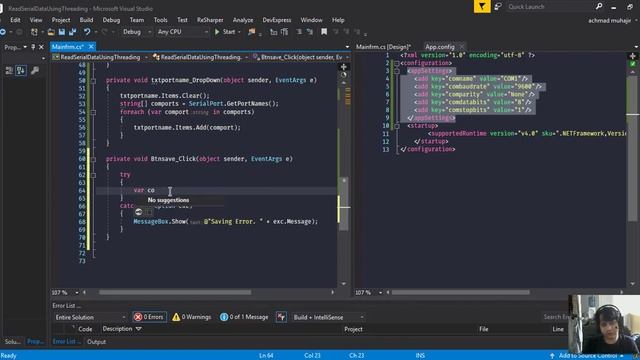The image size is (640, 360).
Task: Click the yellow notifications filter flag icon
Action: pos(482,7)
